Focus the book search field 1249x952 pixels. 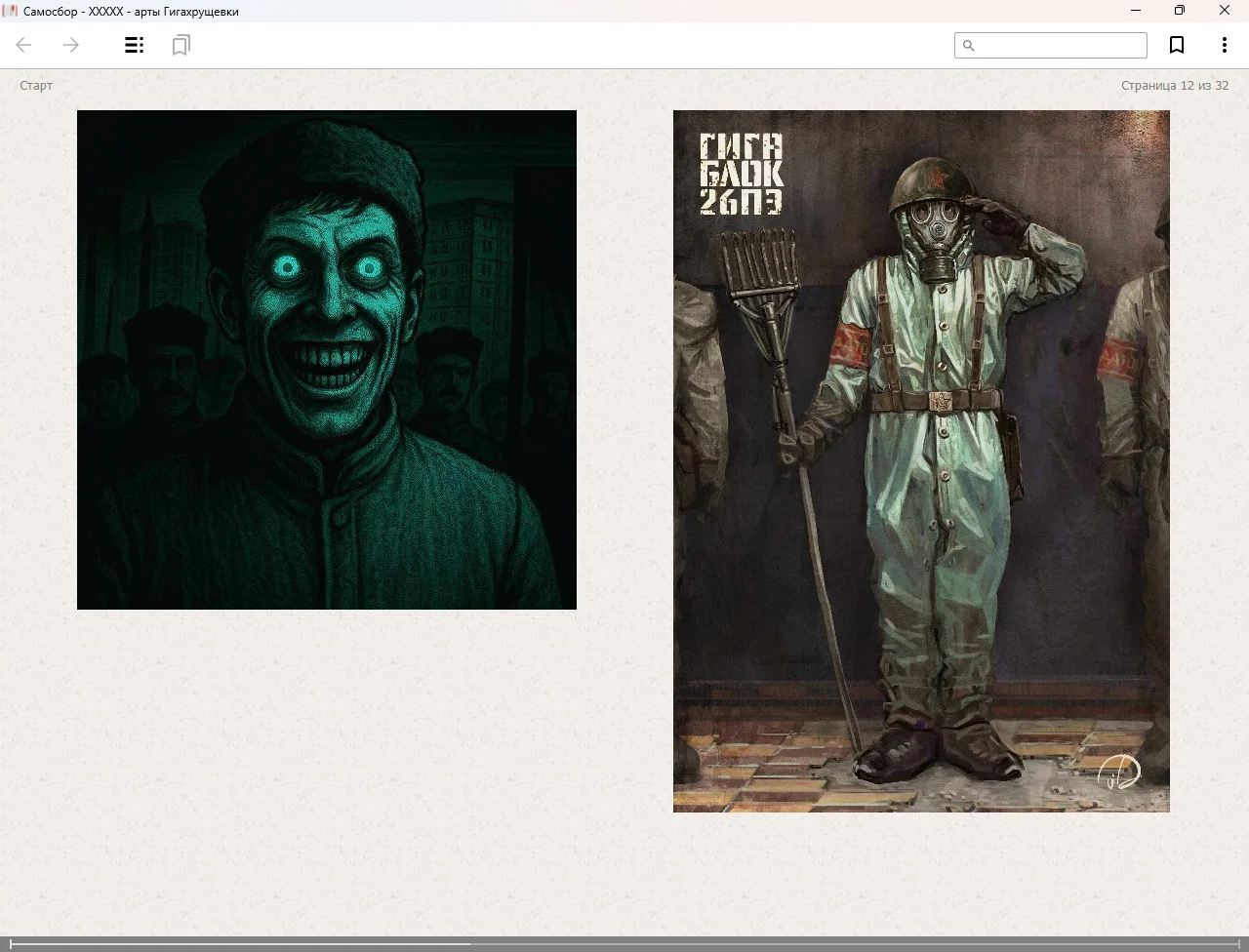1059,46
